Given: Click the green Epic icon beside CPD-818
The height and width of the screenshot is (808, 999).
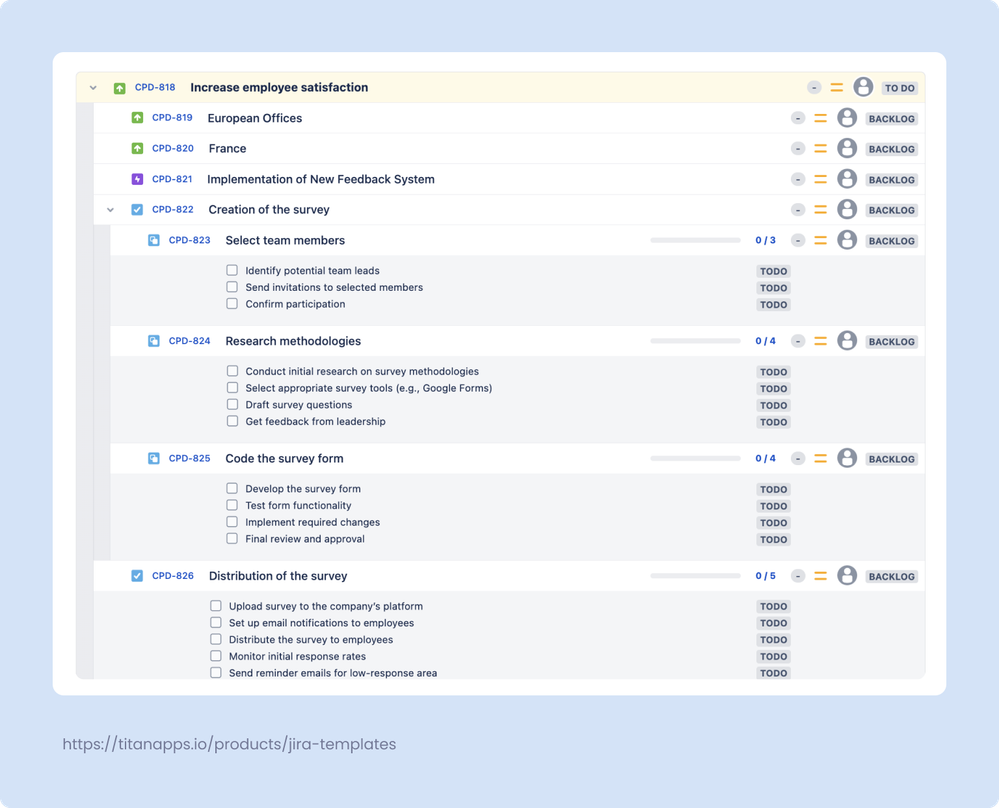Looking at the screenshot, I should click(x=118, y=87).
